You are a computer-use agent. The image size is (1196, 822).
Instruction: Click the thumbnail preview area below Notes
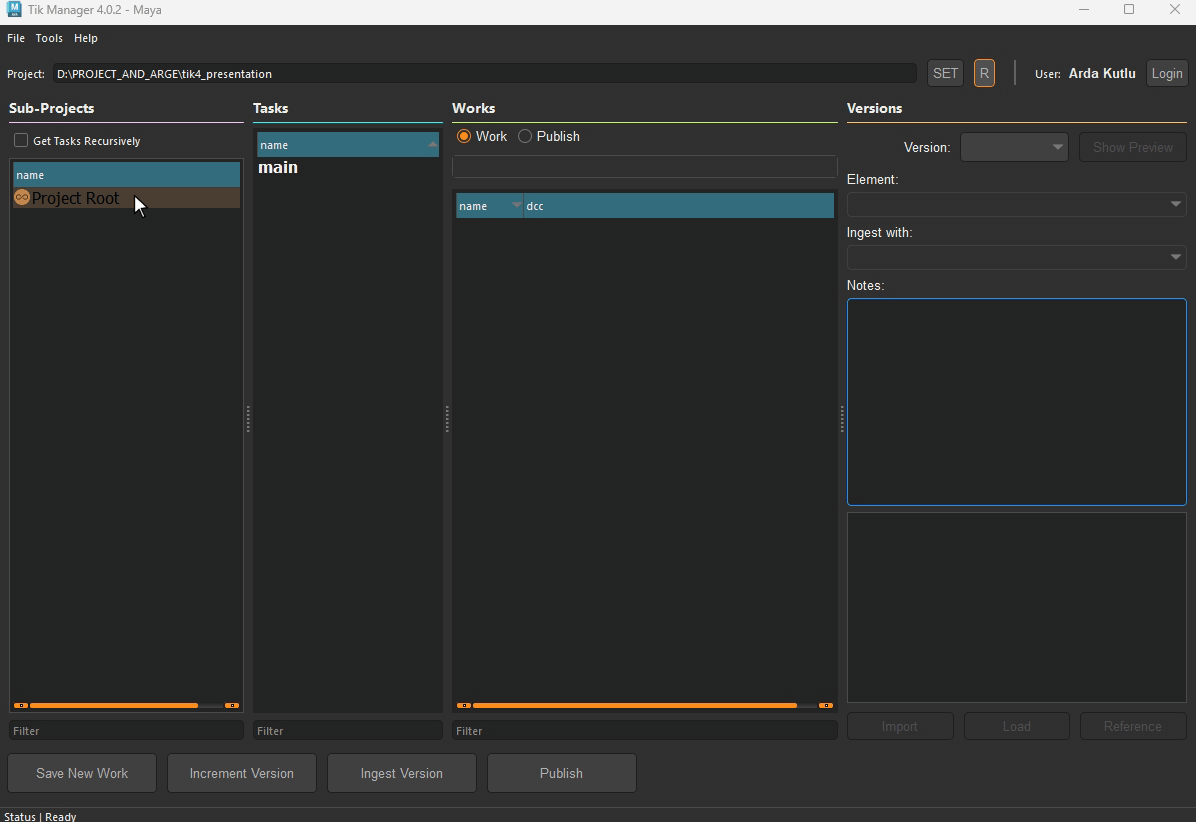click(x=1017, y=608)
